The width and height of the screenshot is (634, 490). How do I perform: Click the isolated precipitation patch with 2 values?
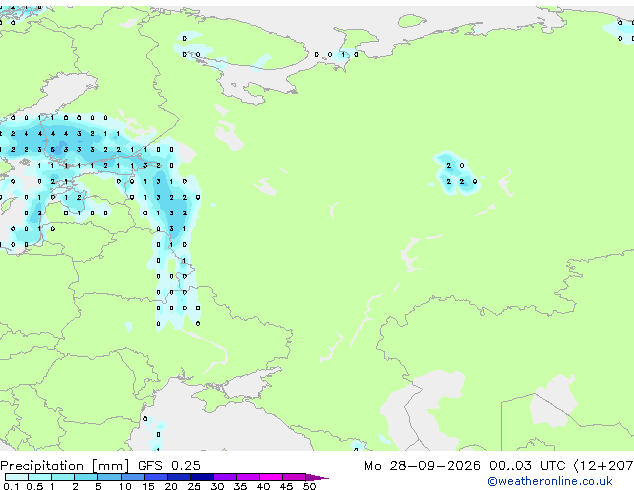tap(457, 174)
